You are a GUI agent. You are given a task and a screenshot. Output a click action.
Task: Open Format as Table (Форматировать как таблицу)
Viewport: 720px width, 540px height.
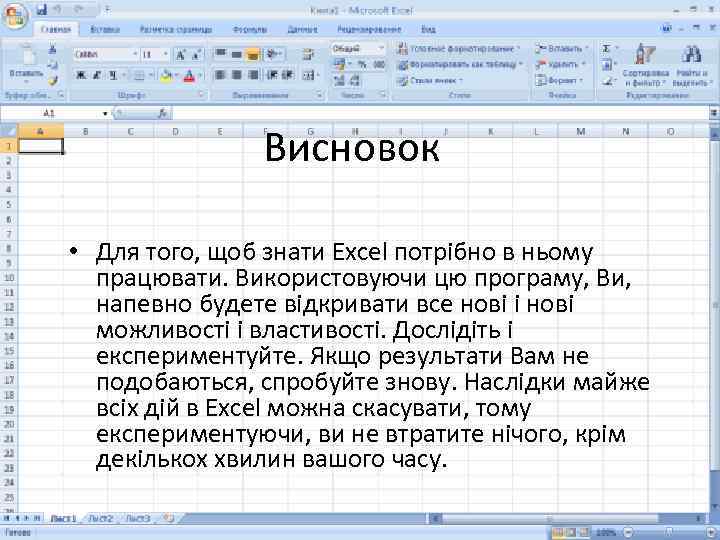pyautogui.click(x=461, y=65)
